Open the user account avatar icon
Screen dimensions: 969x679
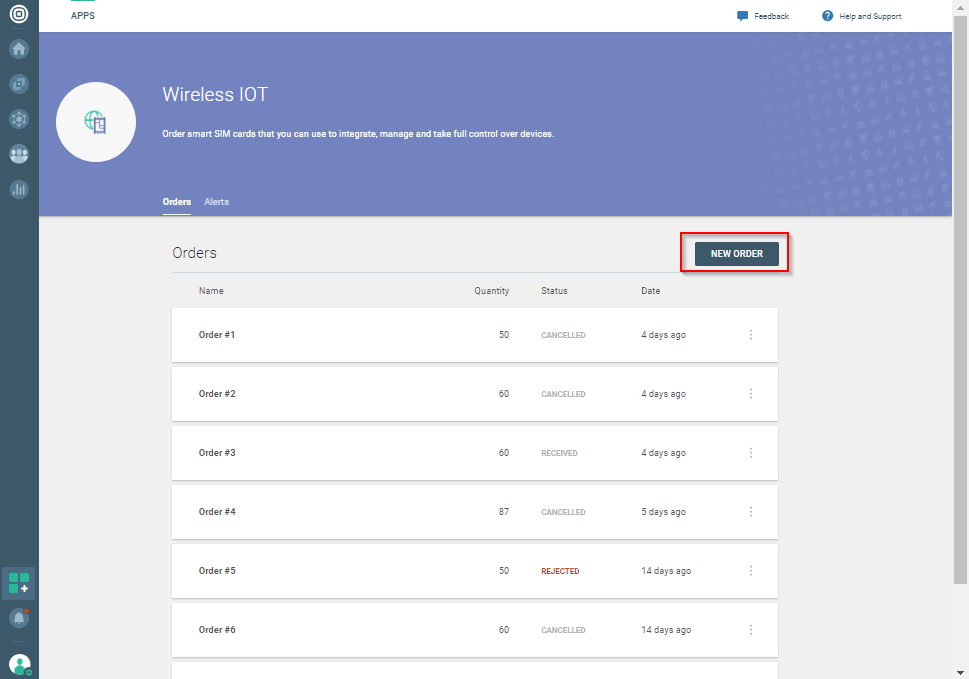point(19,663)
